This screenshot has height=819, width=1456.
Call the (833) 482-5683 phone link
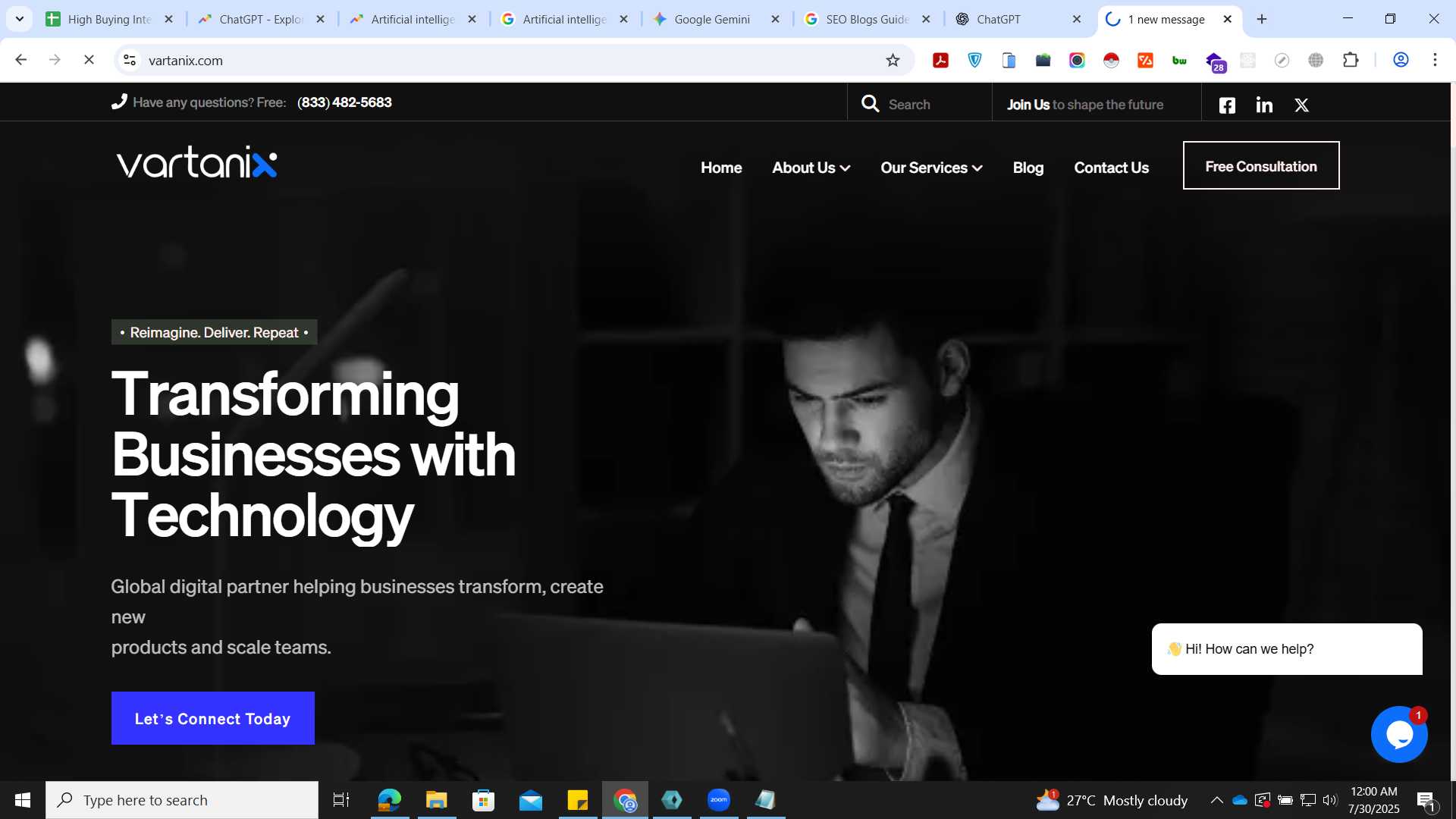344,102
